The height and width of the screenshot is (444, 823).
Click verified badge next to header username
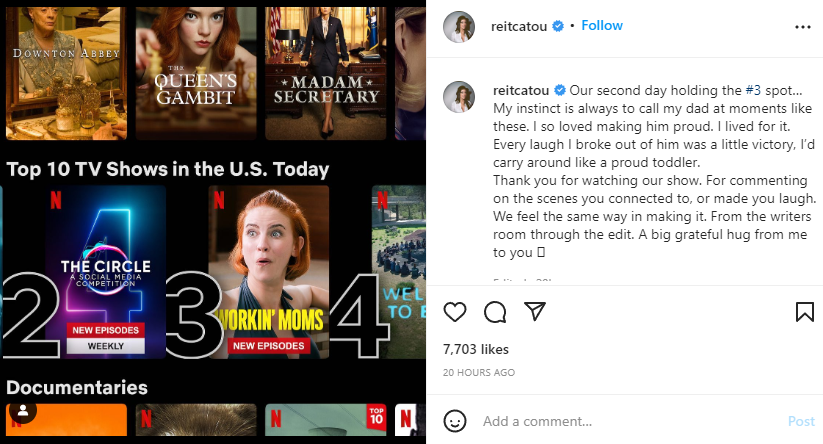[558, 26]
